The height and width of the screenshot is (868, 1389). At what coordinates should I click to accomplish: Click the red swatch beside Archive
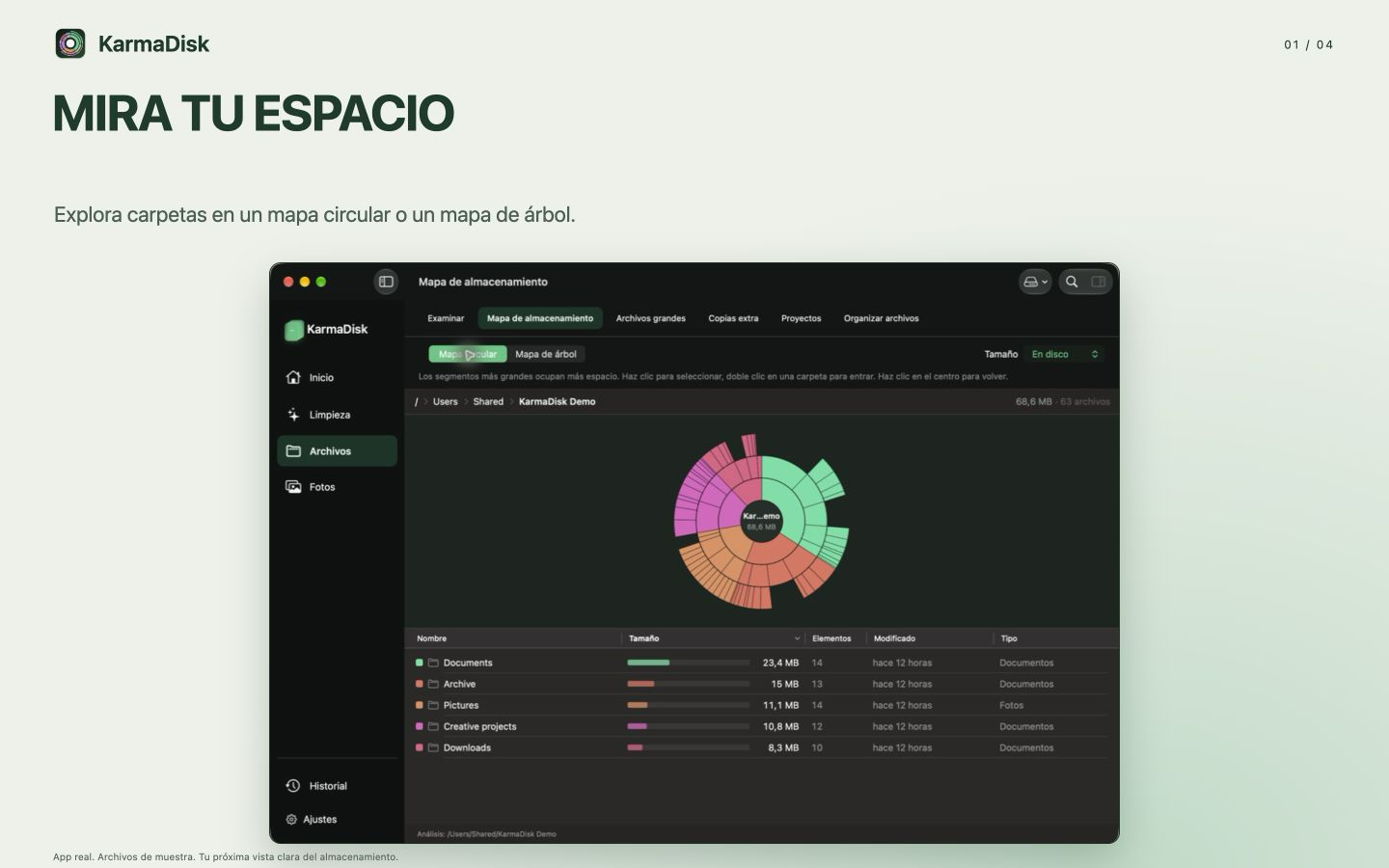pos(420,685)
